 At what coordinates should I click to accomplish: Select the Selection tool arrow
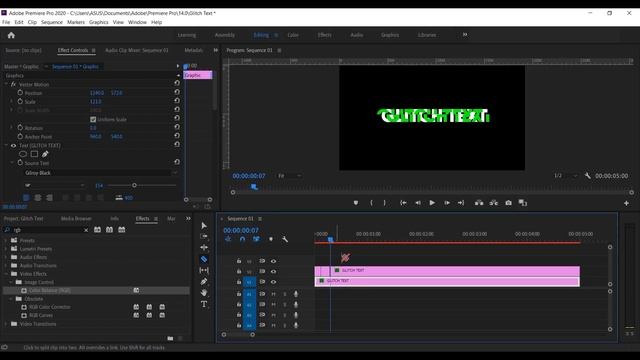[x=204, y=225]
